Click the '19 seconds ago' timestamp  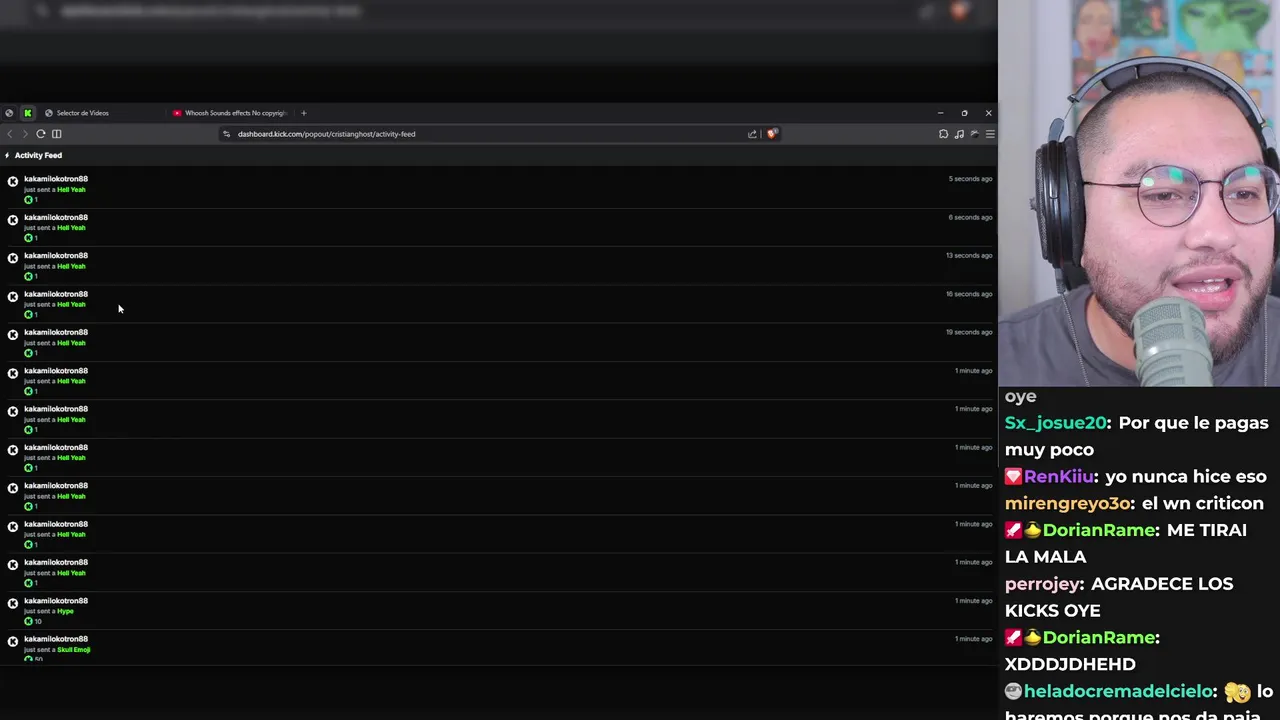tap(969, 332)
